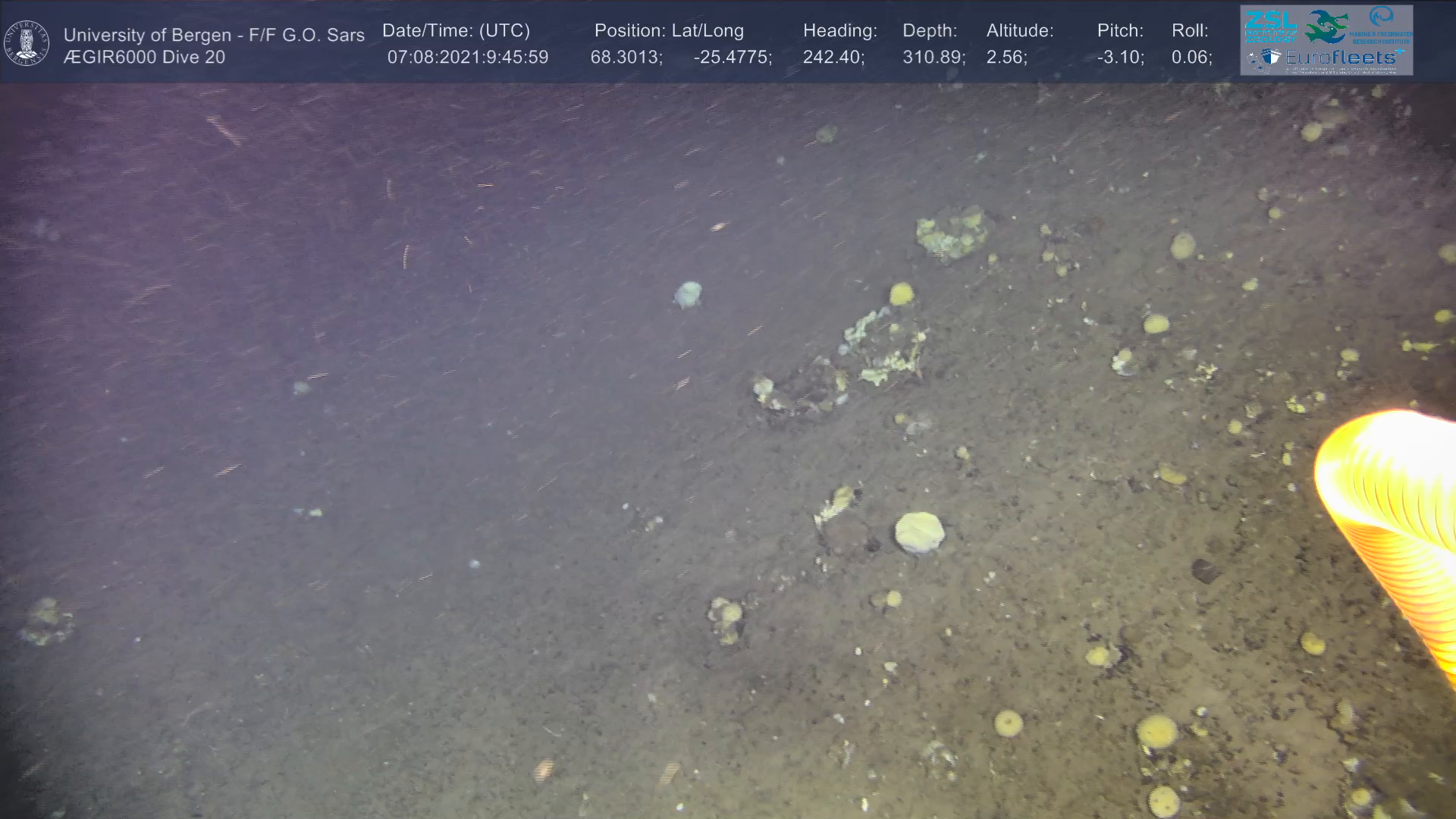
Task: Click the Date/Time (UTC) label
Action: tap(456, 31)
